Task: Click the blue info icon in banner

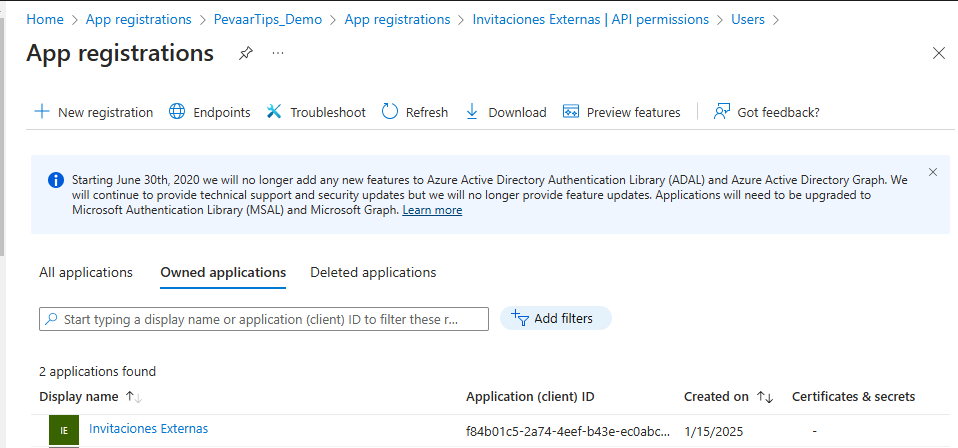Action: (x=56, y=180)
